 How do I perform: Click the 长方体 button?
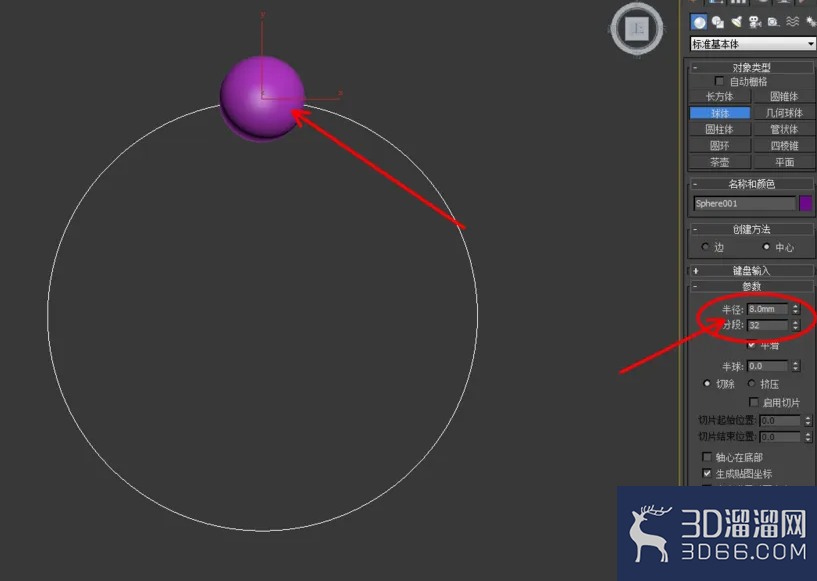720,96
